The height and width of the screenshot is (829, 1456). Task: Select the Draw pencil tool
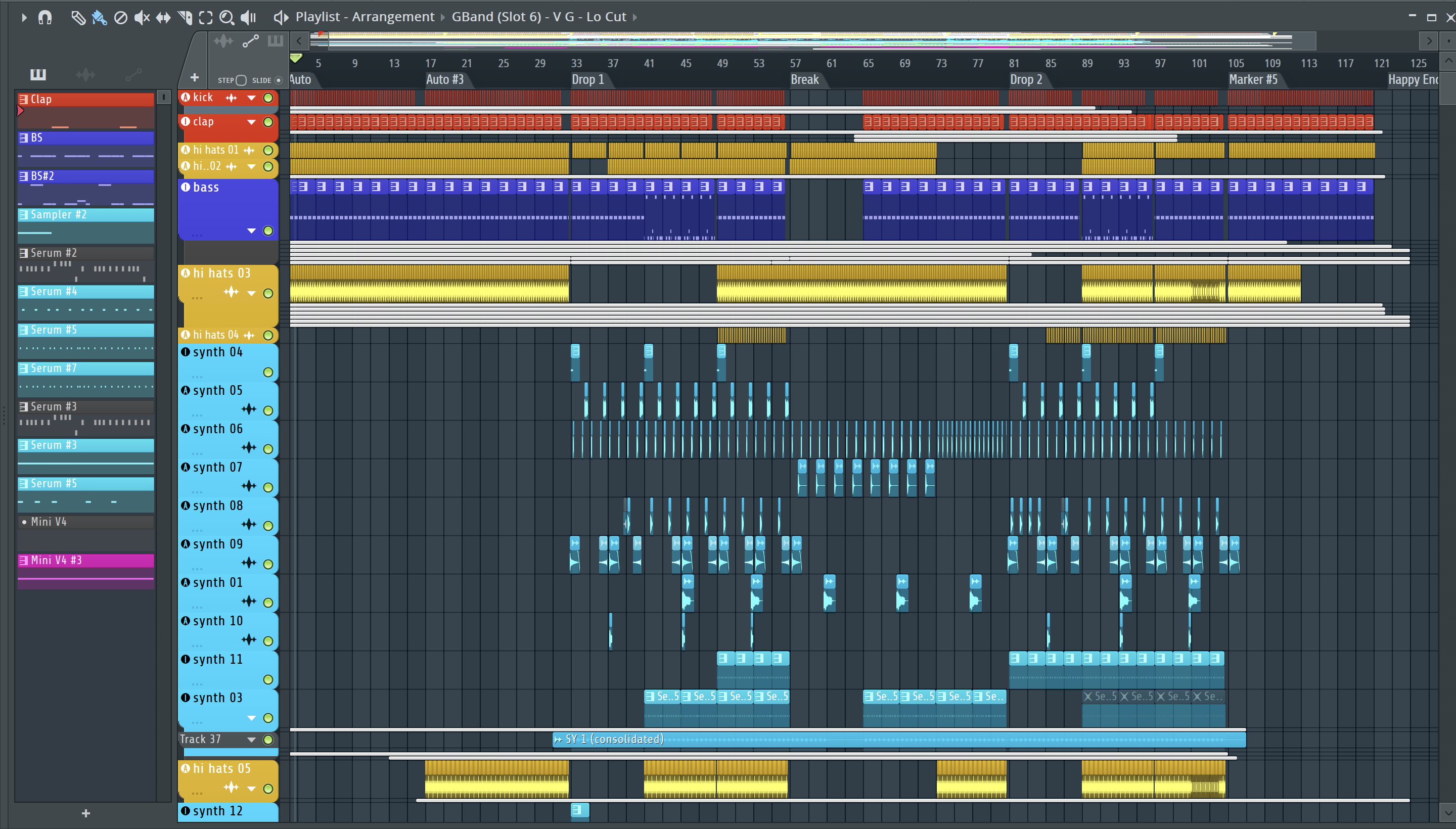pyautogui.click(x=78, y=18)
